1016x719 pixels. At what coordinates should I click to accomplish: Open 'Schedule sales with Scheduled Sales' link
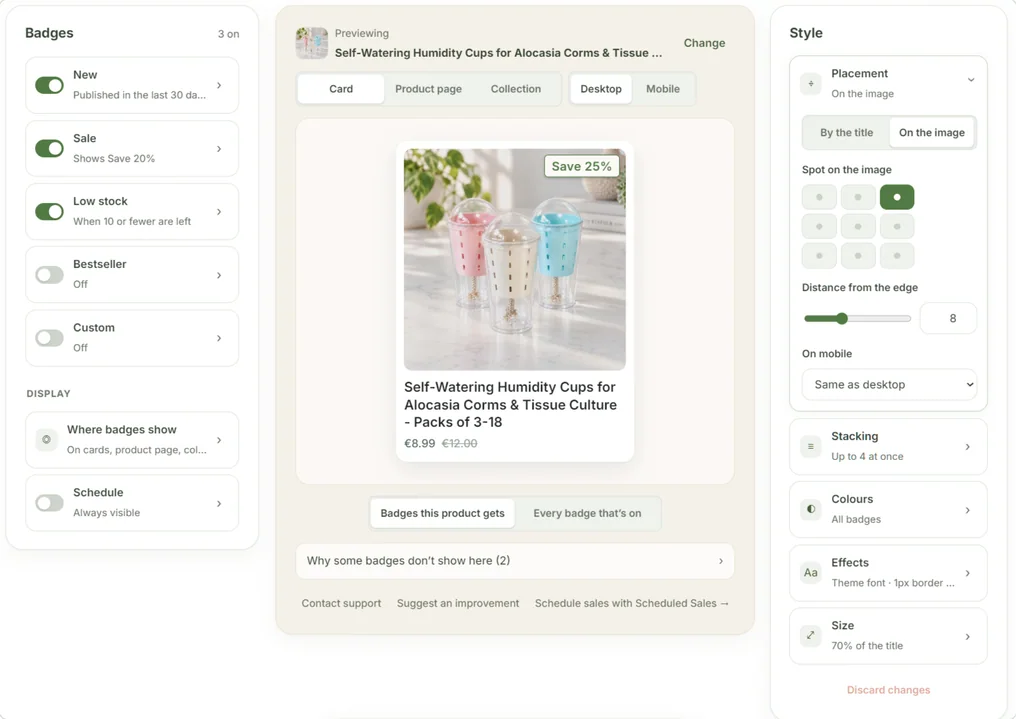click(x=632, y=603)
